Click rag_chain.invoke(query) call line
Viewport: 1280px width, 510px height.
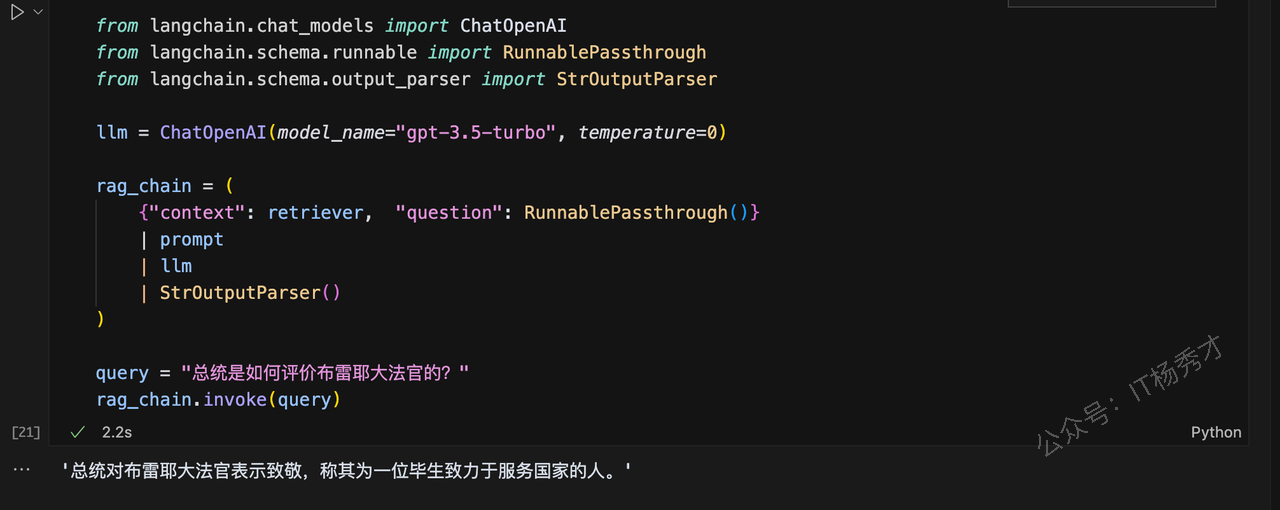[219, 399]
